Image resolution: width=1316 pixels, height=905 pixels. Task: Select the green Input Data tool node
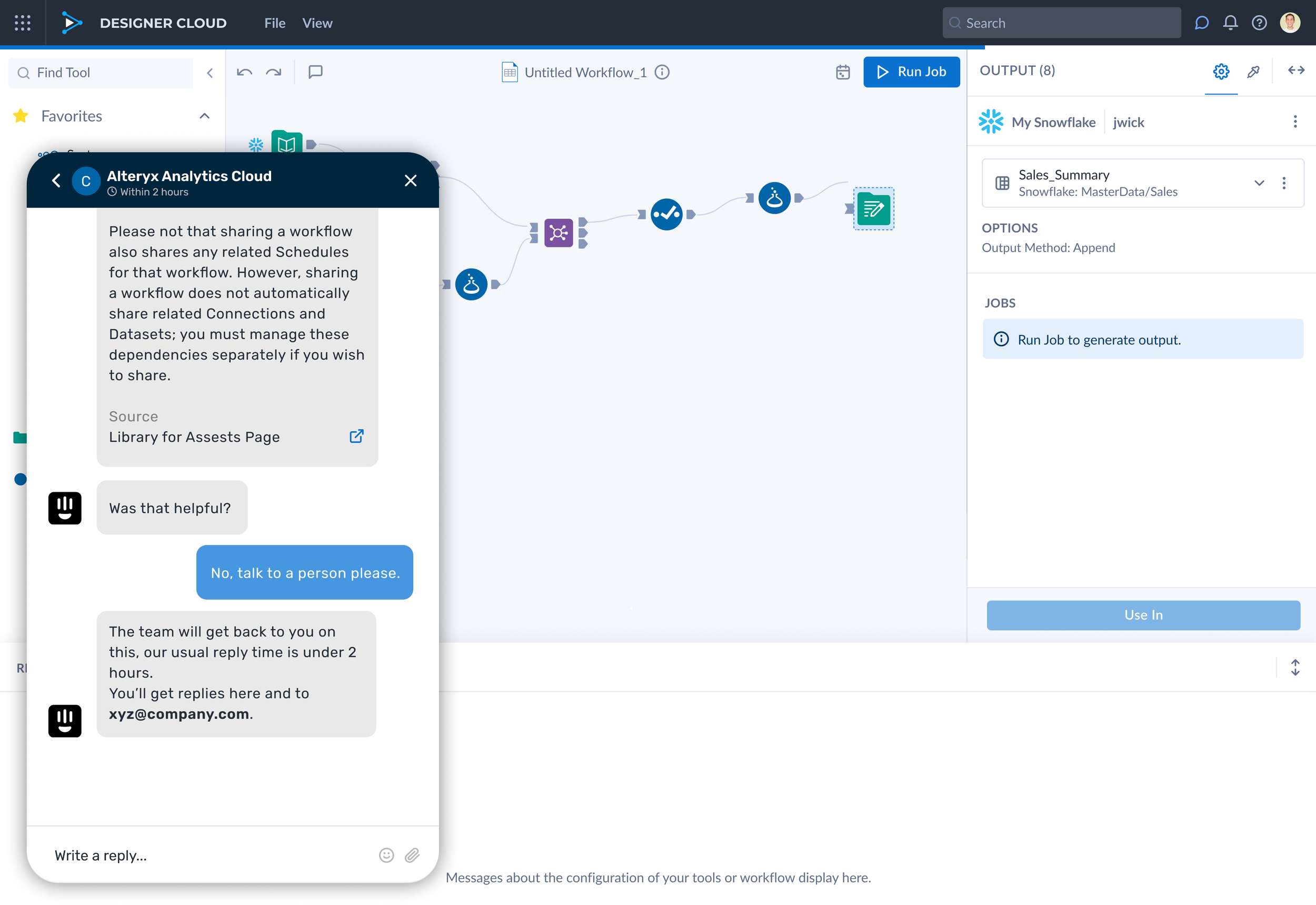pos(286,142)
